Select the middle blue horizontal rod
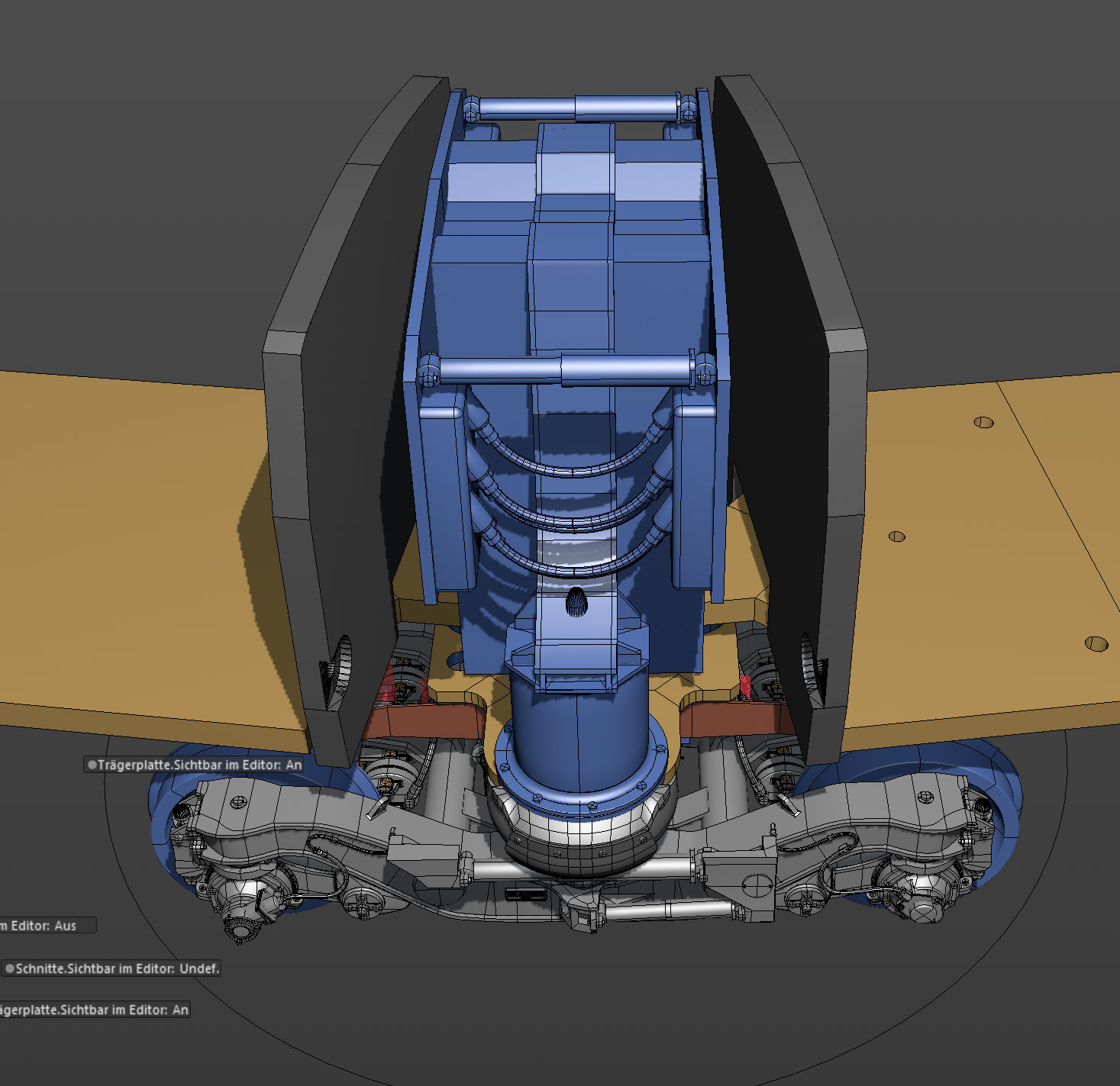 (x=566, y=370)
